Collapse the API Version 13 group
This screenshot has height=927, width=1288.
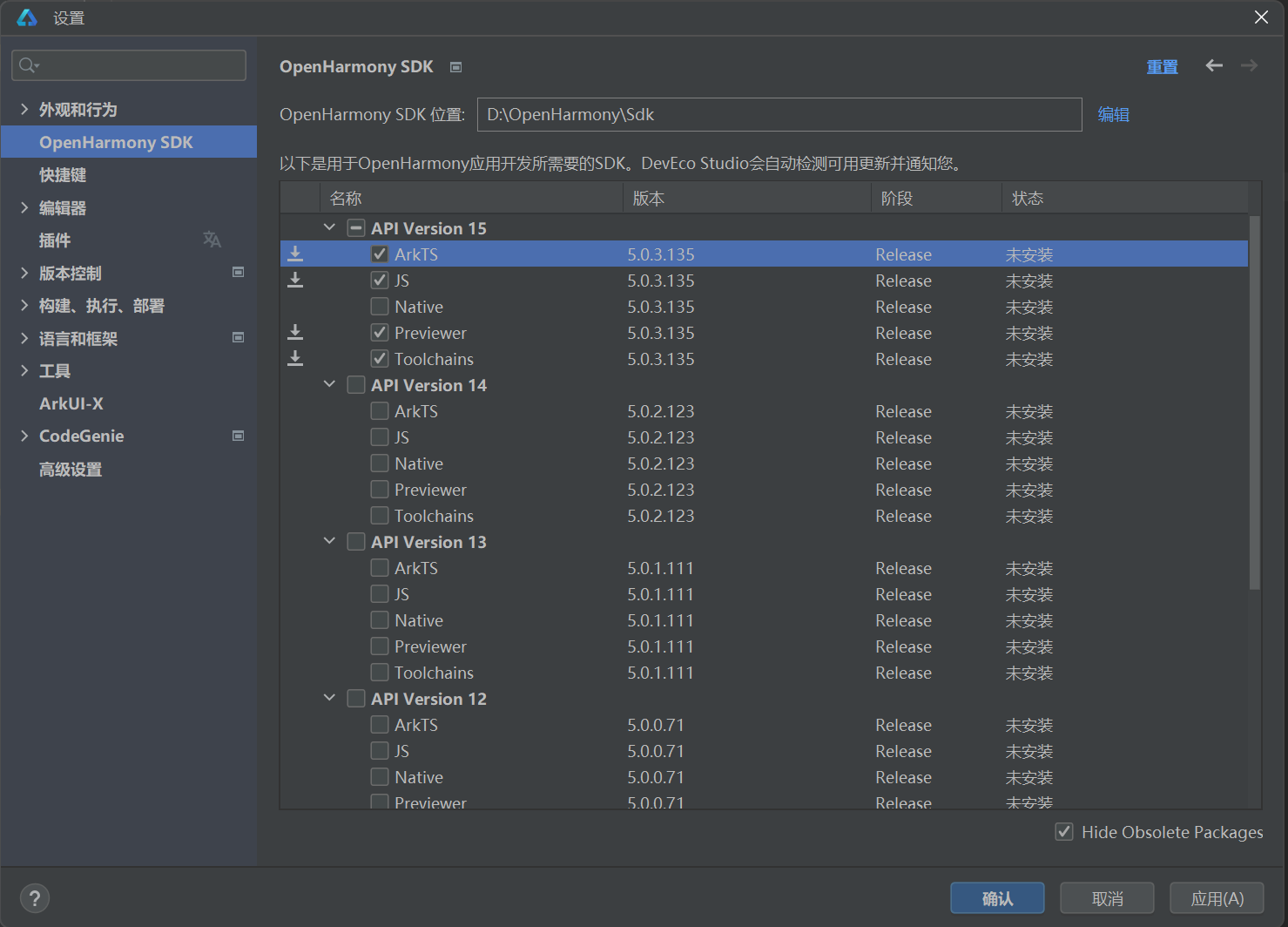[329, 541]
